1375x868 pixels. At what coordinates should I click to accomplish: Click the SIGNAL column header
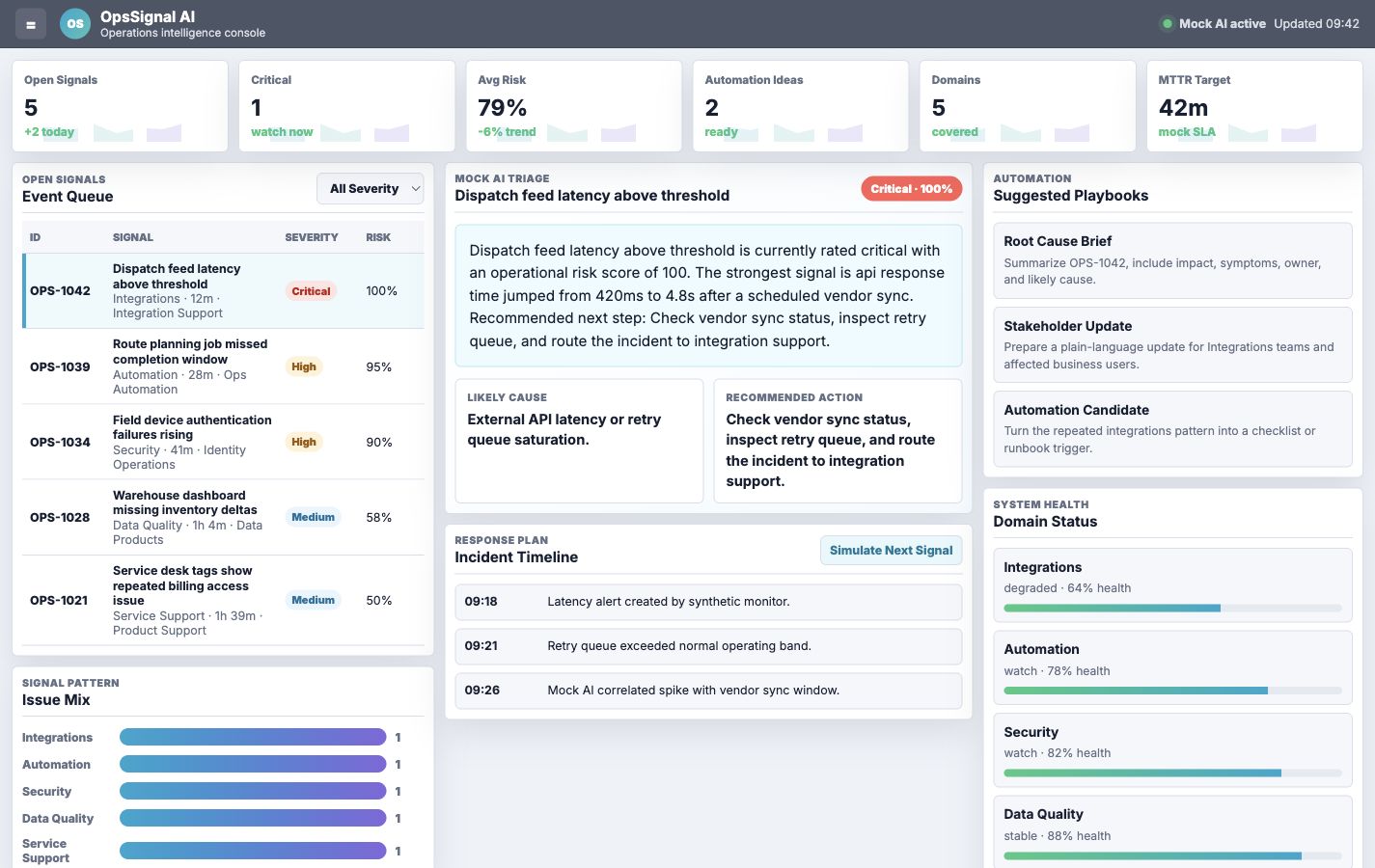pyautogui.click(x=133, y=237)
